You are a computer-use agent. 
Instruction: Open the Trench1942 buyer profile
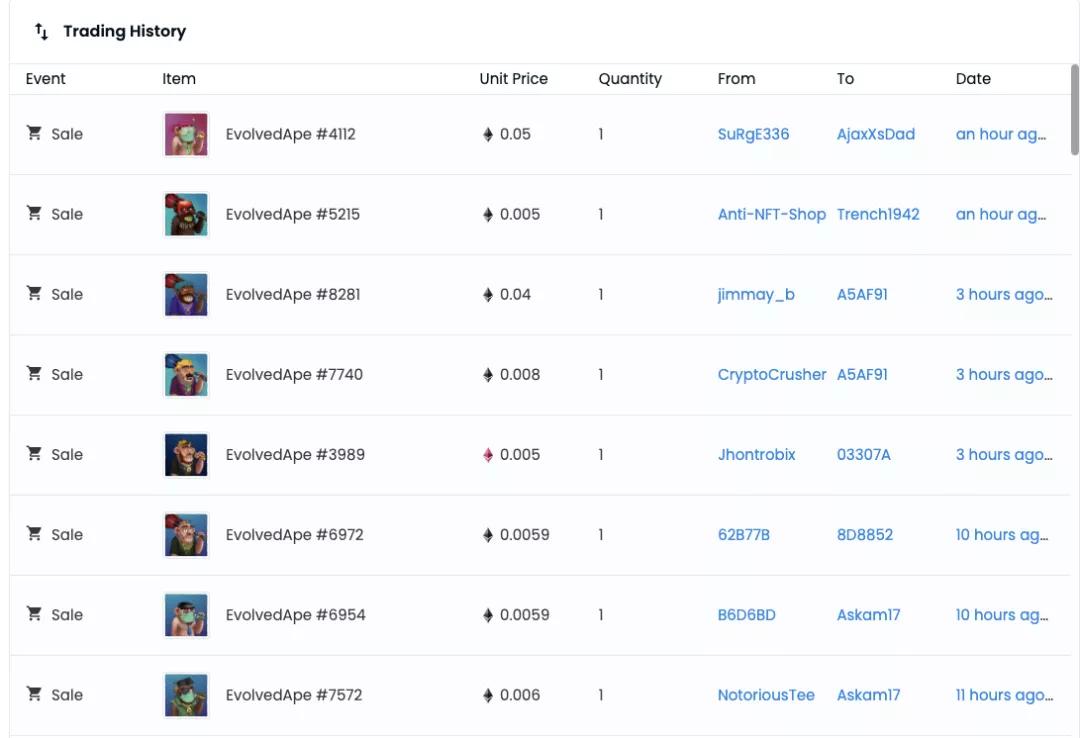pyautogui.click(x=877, y=214)
